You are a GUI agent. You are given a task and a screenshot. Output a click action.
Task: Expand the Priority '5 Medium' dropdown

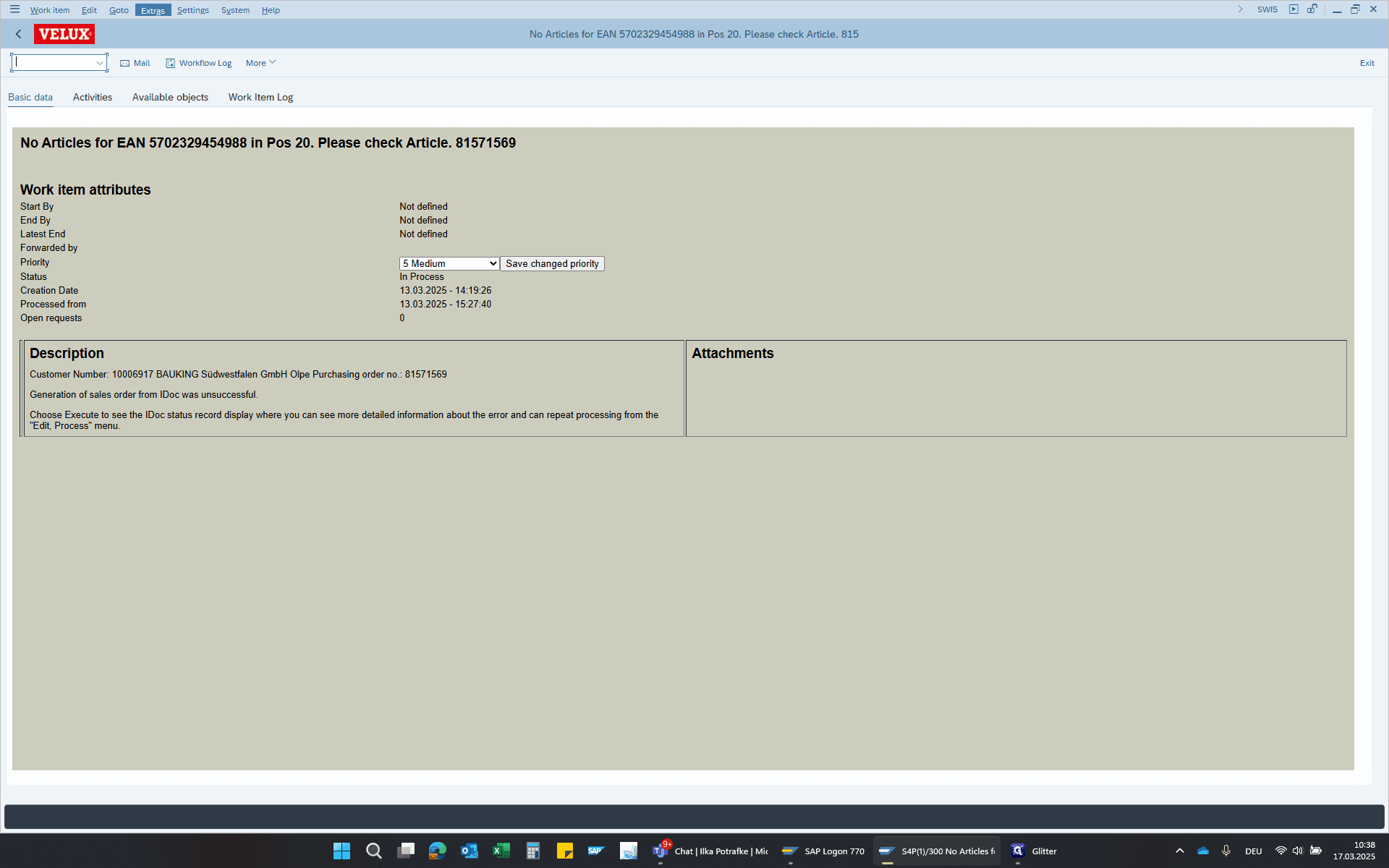point(449,263)
